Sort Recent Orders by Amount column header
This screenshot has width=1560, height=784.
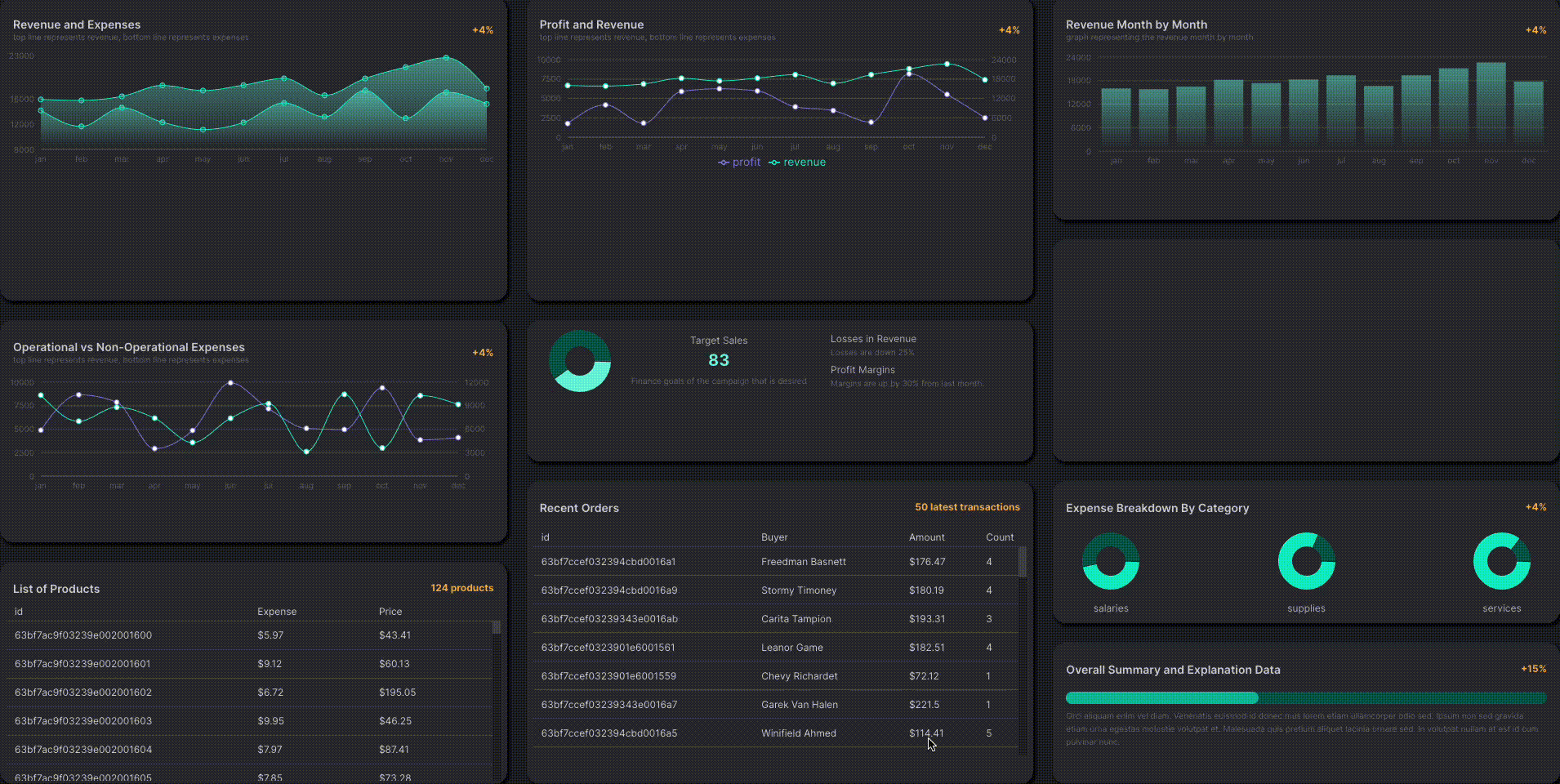coord(926,537)
